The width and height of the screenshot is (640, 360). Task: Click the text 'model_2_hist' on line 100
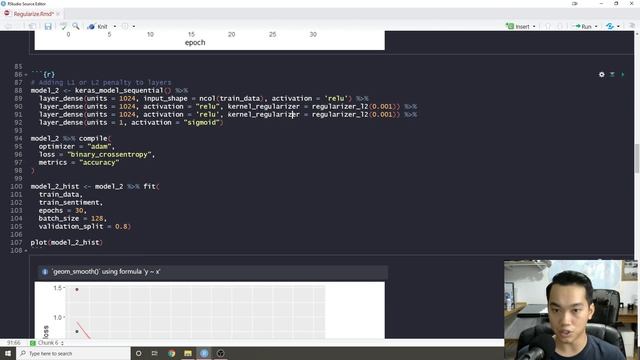point(55,187)
